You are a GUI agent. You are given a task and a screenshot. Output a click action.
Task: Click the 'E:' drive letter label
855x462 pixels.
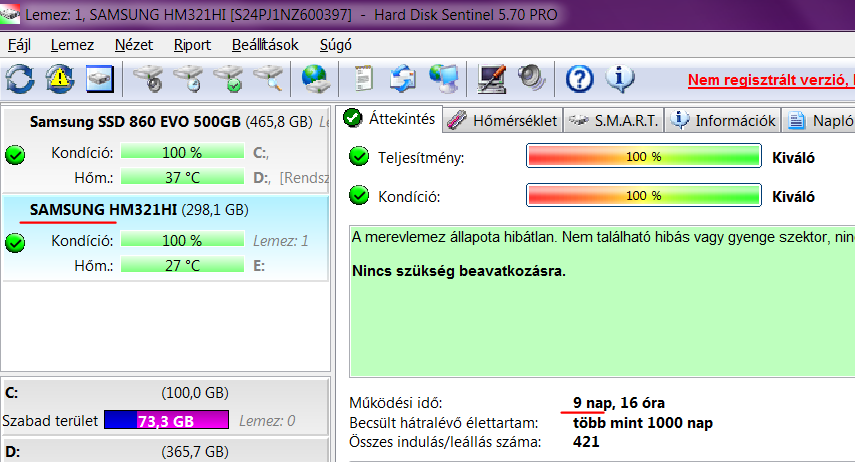(x=259, y=266)
